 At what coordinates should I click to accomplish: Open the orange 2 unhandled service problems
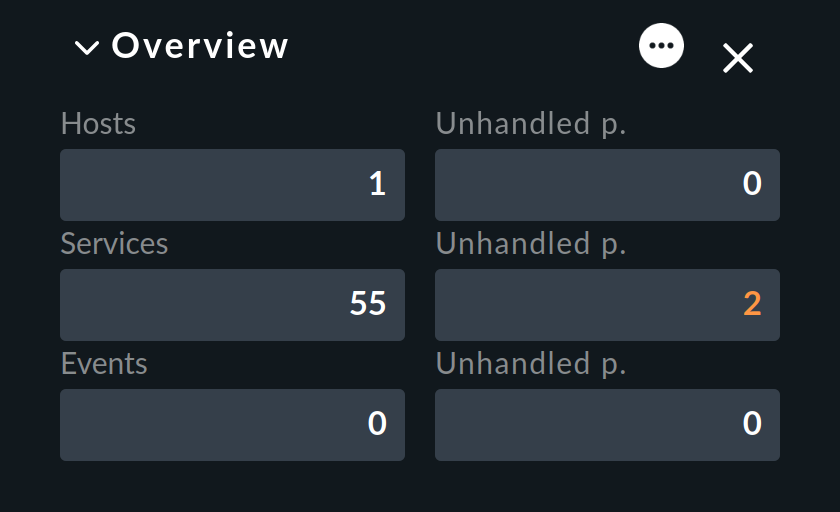pos(752,304)
